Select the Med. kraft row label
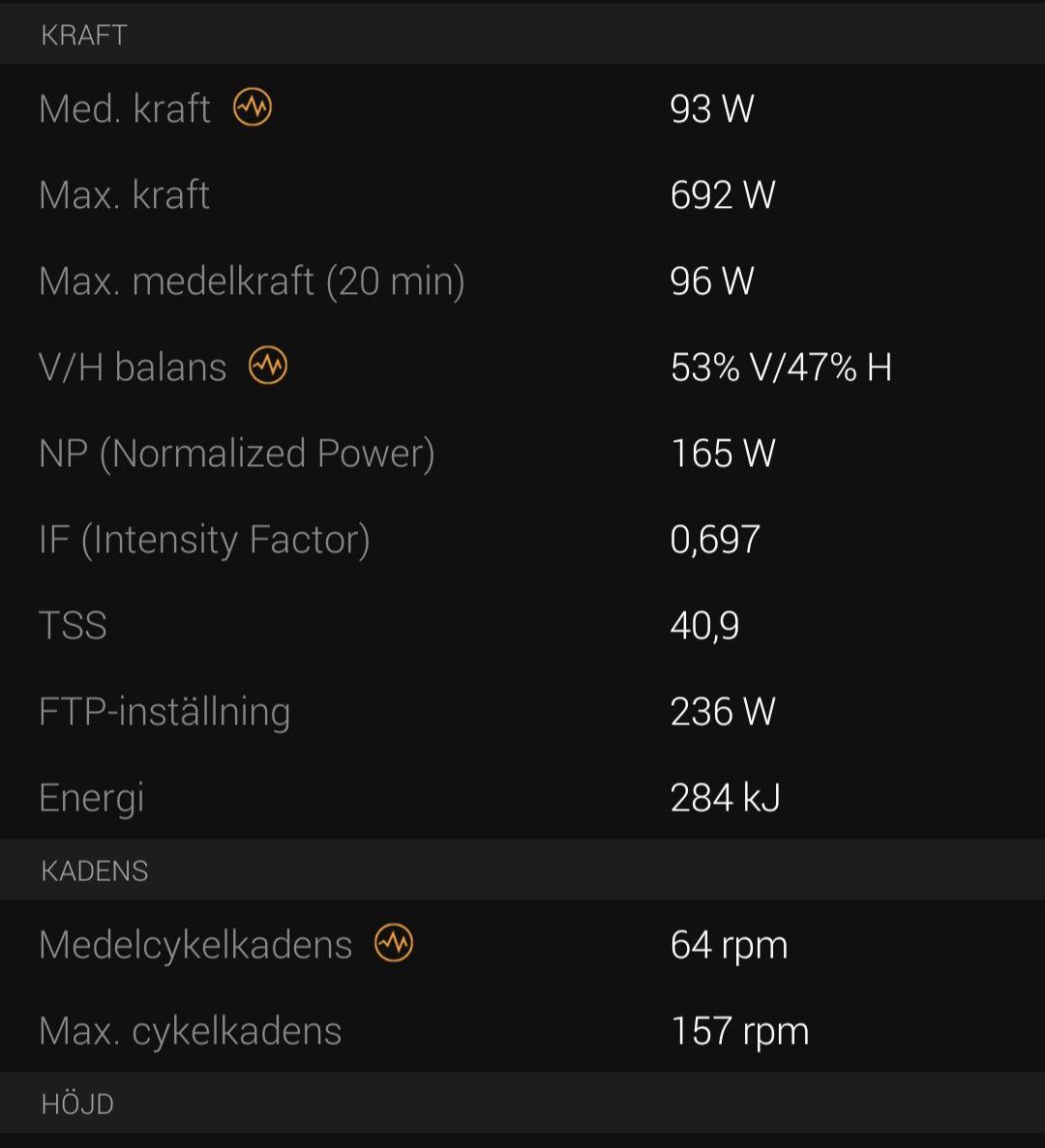 click(125, 109)
